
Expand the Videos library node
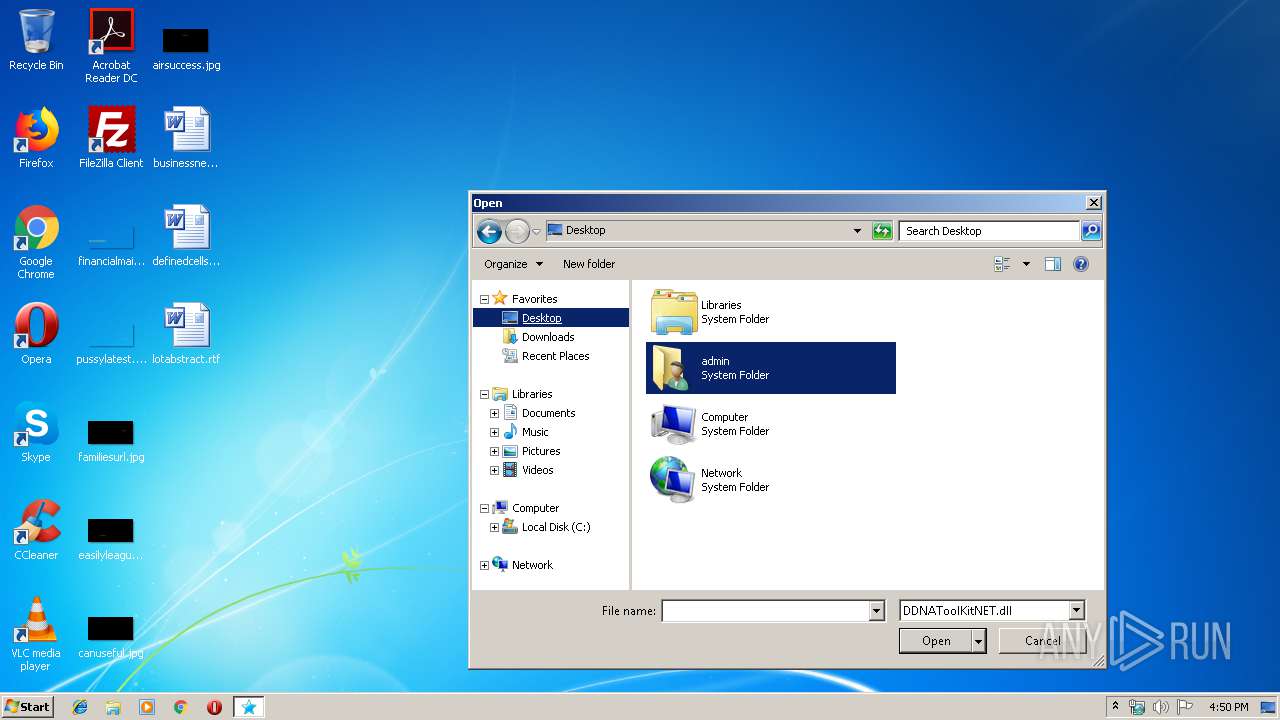[x=494, y=470]
